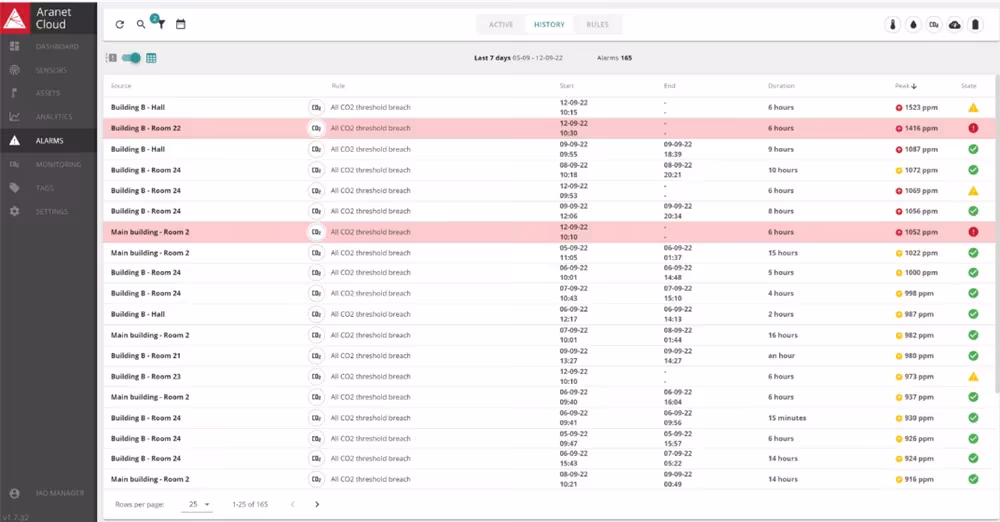The height and width of the screenshot is (522, 1000).
Task: Toggle the list/table view switch
Action: [131, 58]
